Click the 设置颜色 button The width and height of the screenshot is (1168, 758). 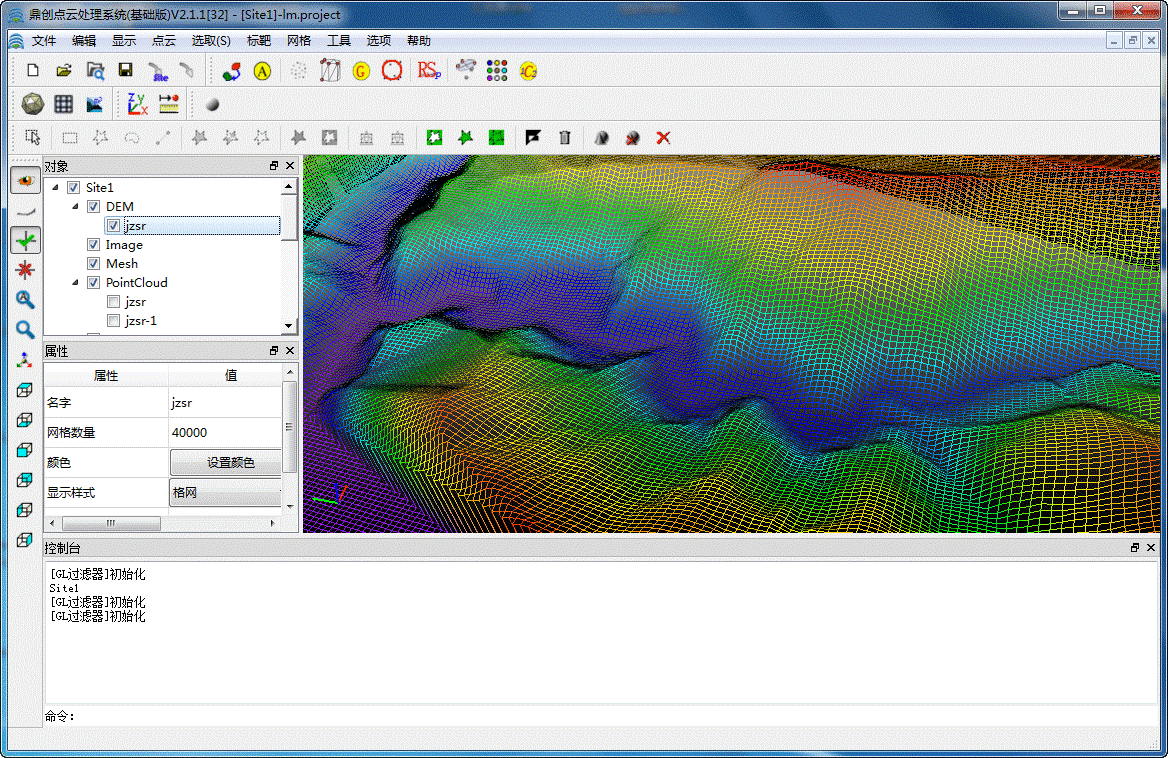coord(230,463)
